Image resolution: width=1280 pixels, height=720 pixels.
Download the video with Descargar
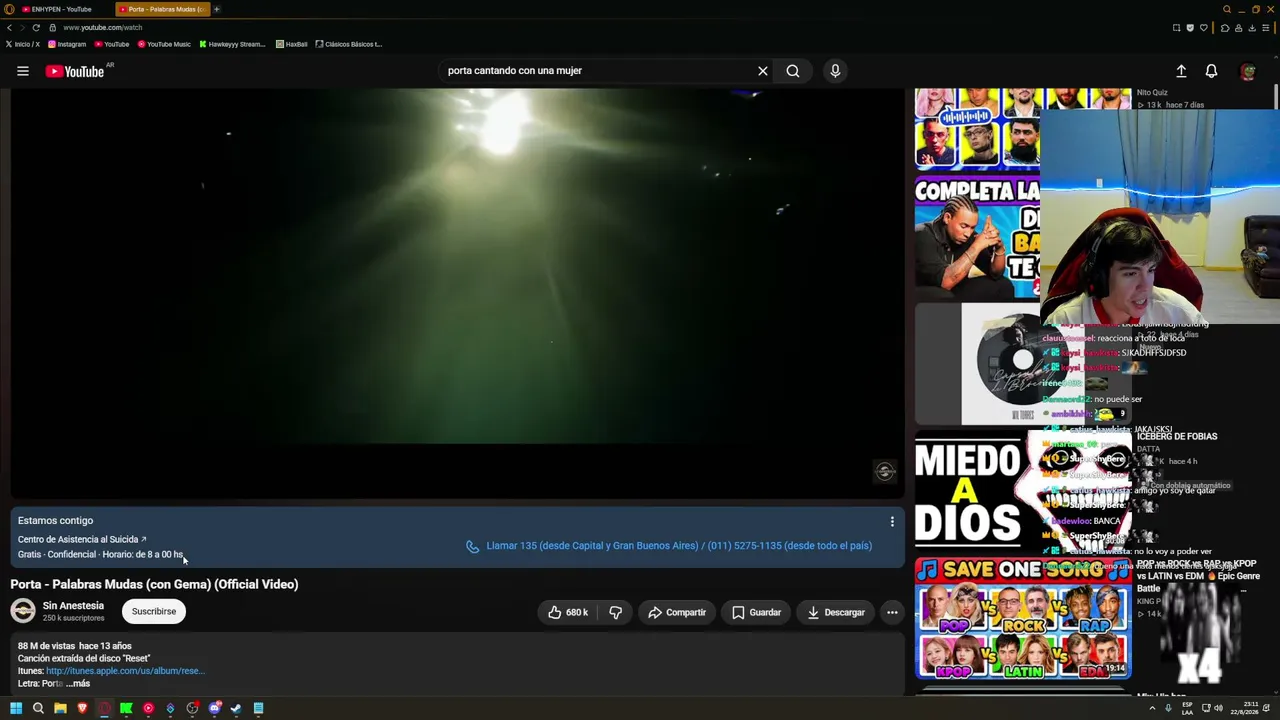[x=836, y=612]
